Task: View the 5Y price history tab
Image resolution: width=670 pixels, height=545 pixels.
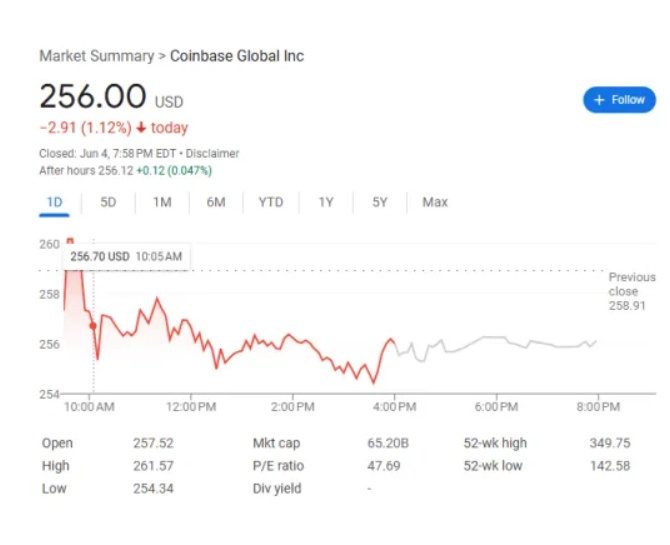Action: point(380,202)
